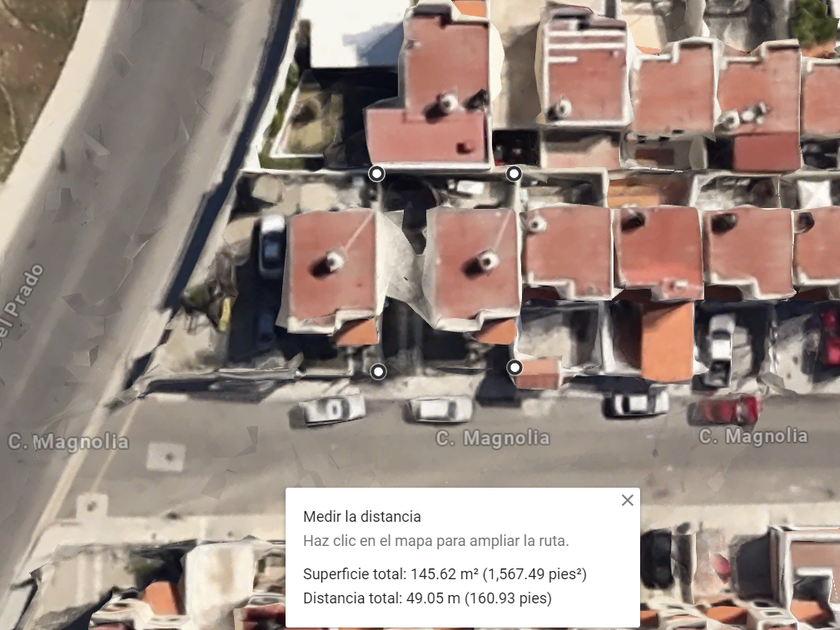Click the rightmost C. Magnolia street label
Viewport: 840px width, 630px height.
[753, 436]
